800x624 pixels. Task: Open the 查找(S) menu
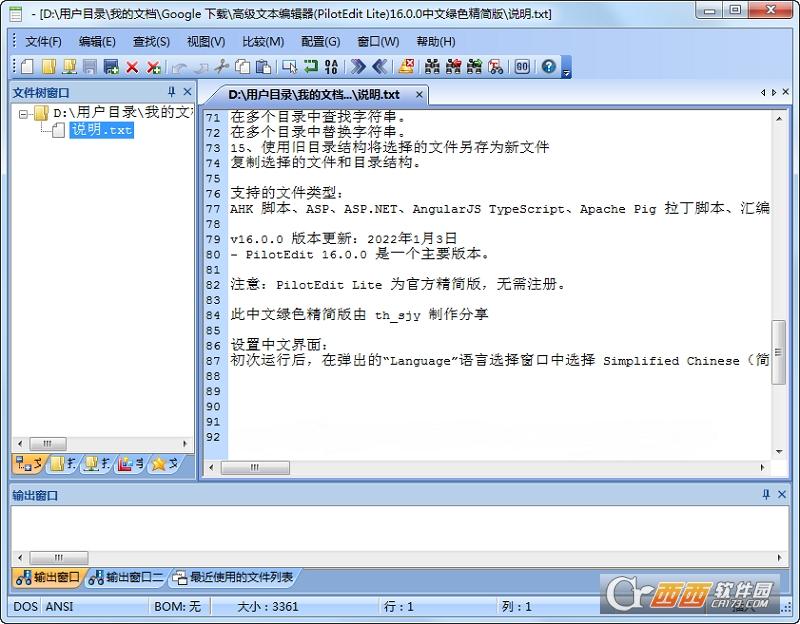[x=151, y=42]
